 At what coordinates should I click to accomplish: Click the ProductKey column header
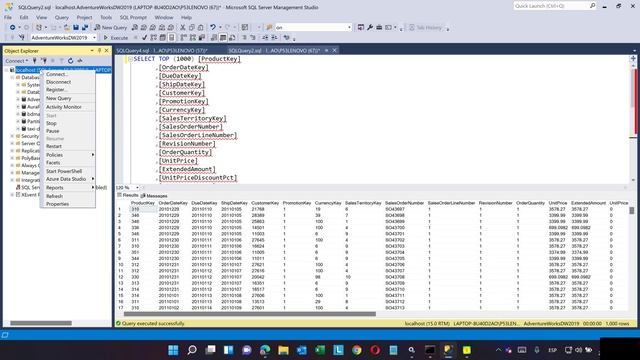pyautogui.click(x=142, y=203)
